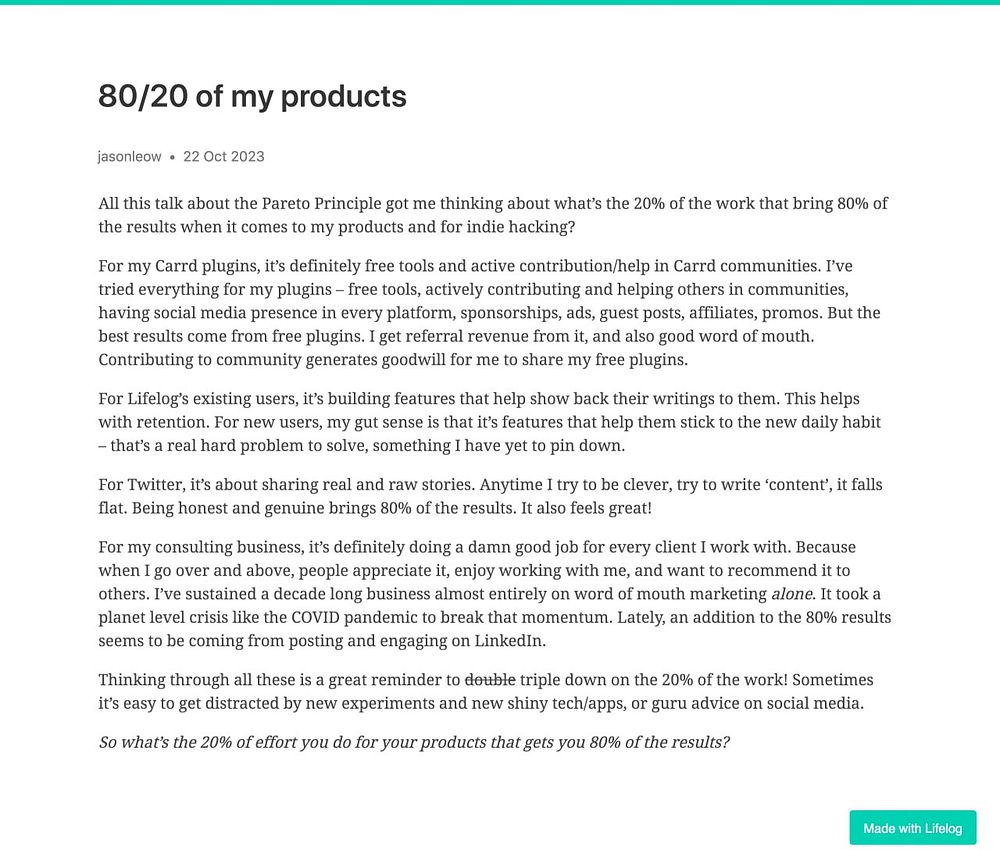The height and width of the screenshot is (865, 1000).
Task: Click the bullet separator between author and date
Action: (172, 158)
